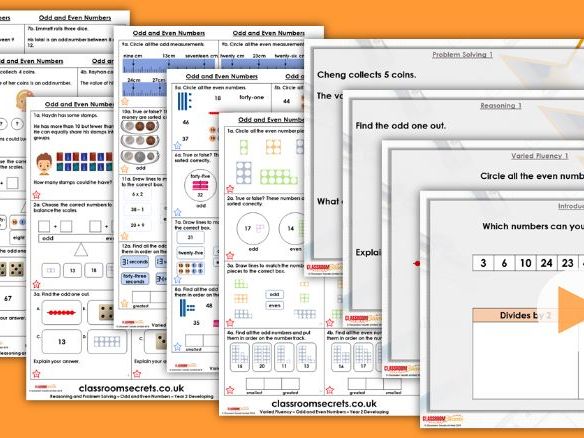Click the 'Divides by 2' table header

[525, 315]
